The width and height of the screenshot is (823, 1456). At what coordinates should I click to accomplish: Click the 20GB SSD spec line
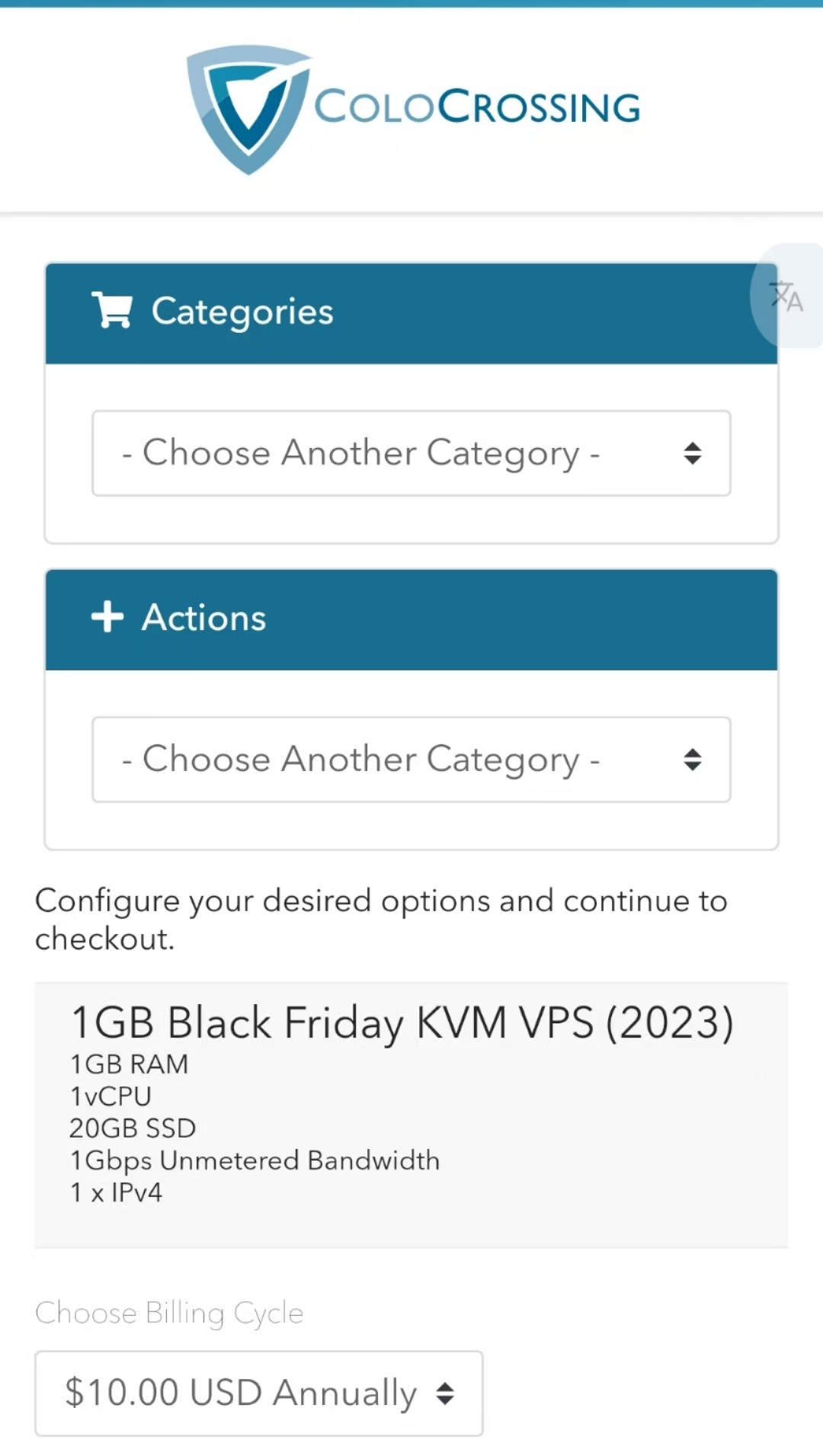[133, 1128]
